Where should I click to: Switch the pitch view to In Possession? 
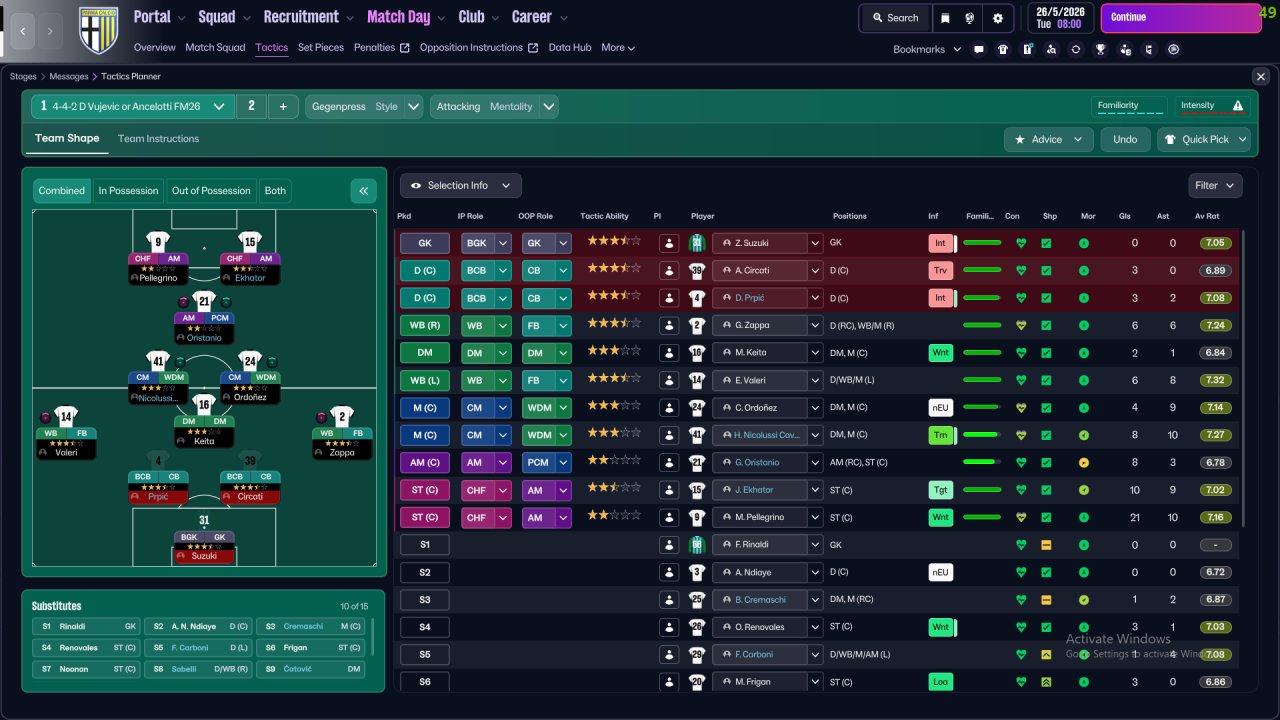click(x=128, y=190)
